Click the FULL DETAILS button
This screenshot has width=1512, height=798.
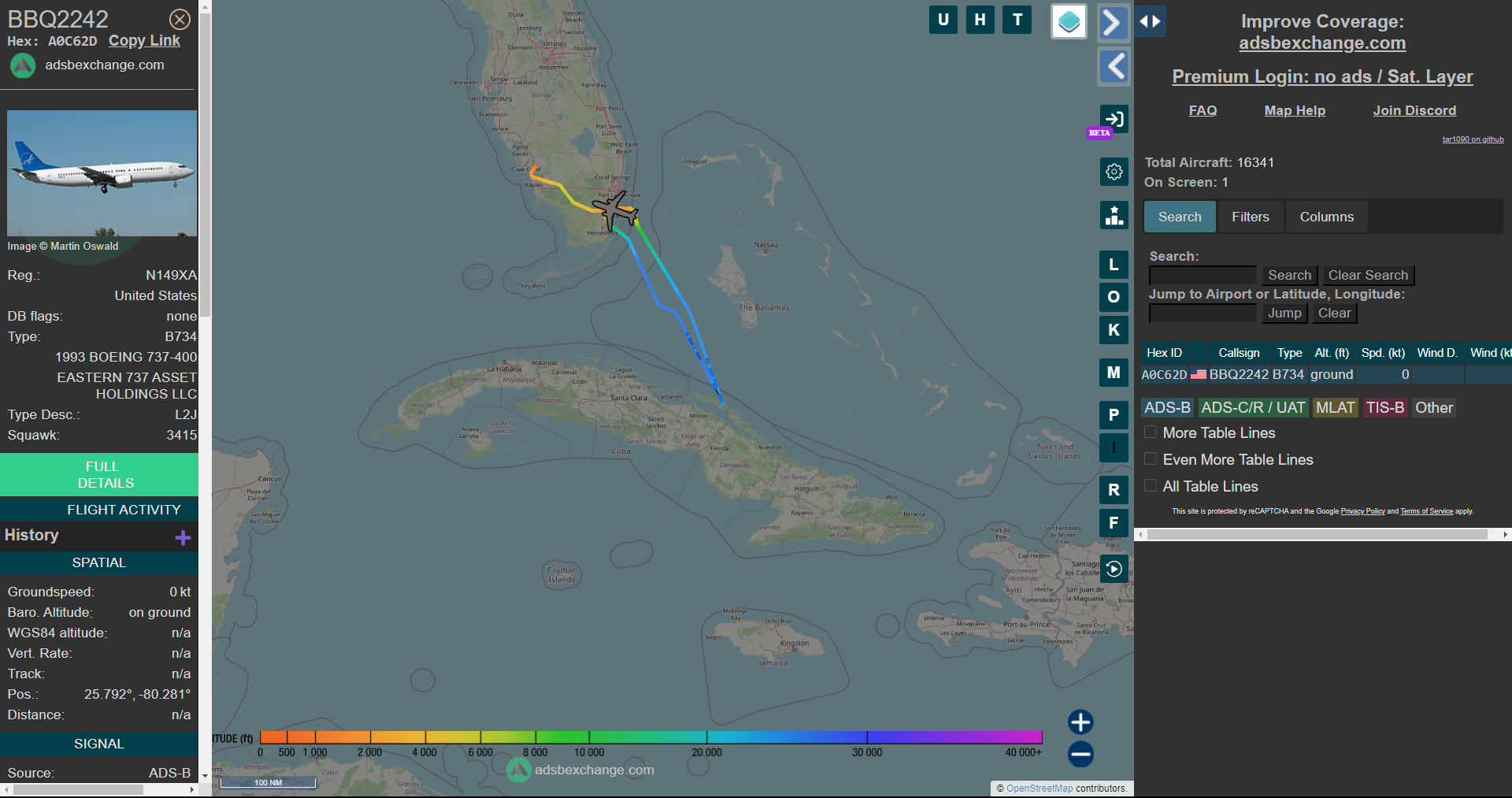coord(99,474)
